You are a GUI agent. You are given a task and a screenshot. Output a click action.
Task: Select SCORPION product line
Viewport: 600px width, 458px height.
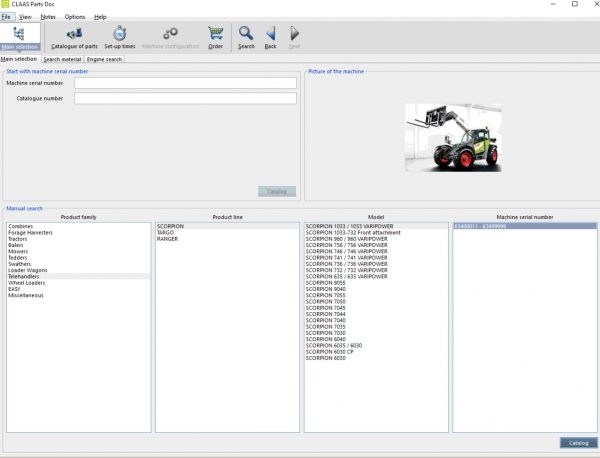(227, 227)
